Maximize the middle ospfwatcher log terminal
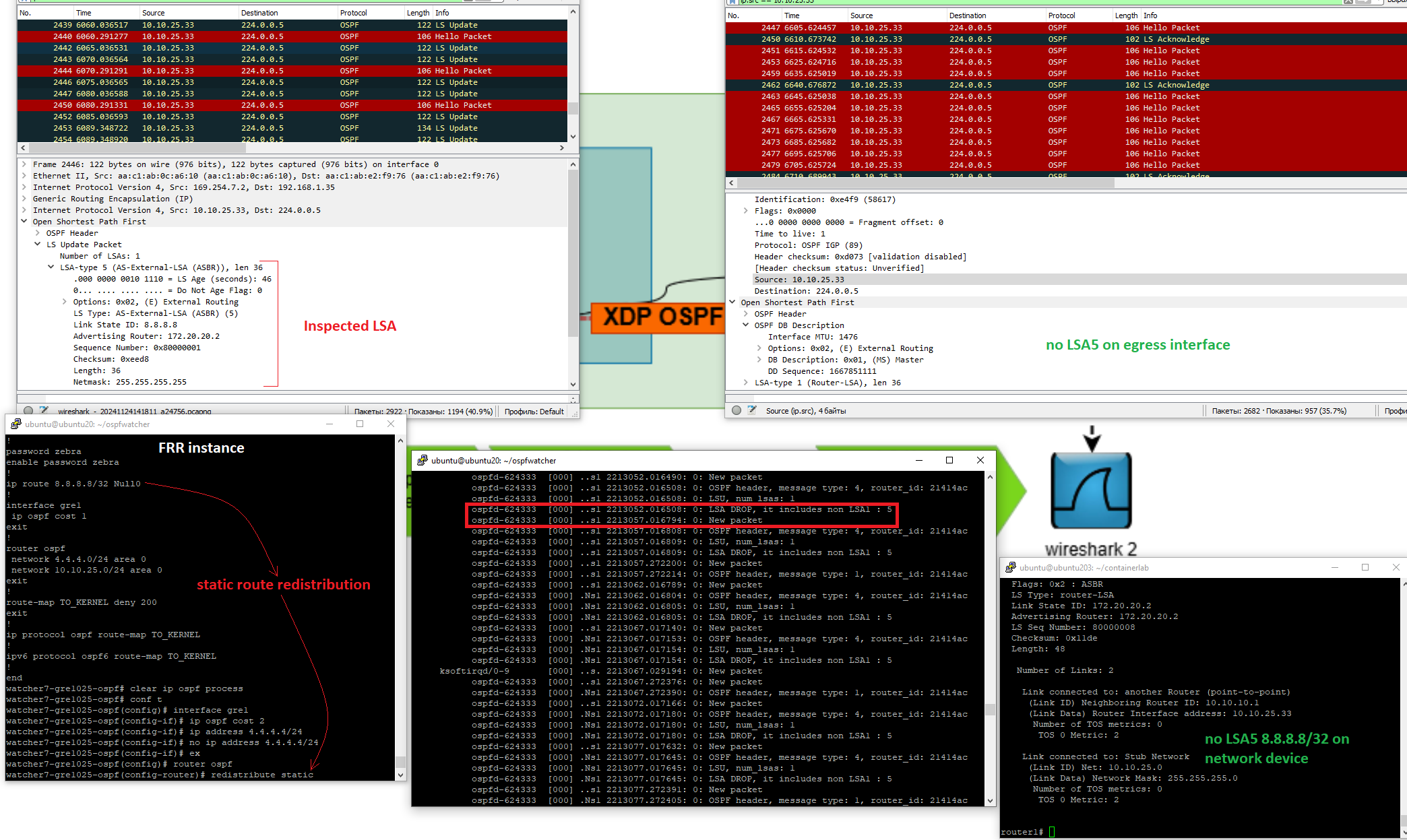1407x840 pixels. [x=949, y=460]
